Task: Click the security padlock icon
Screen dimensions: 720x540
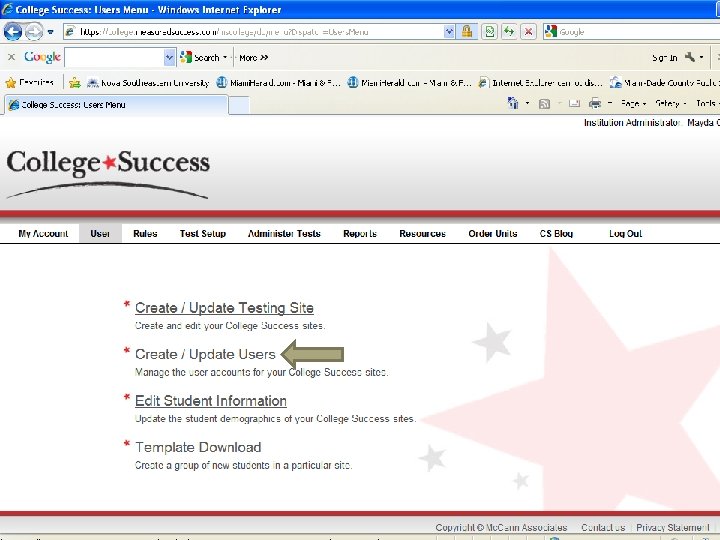Action: tap(467, 32)
